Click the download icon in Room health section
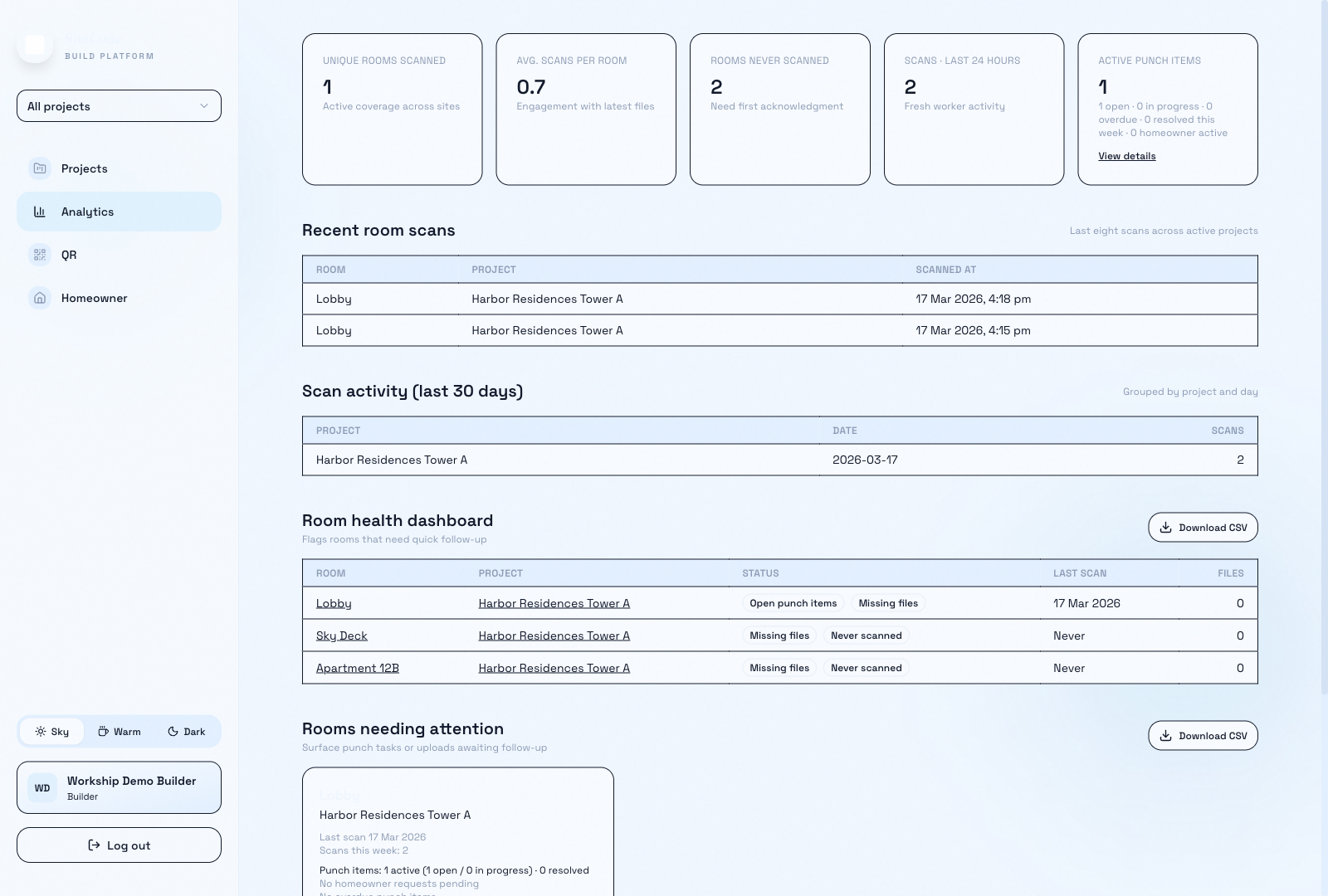 (x=1165, y=528)
